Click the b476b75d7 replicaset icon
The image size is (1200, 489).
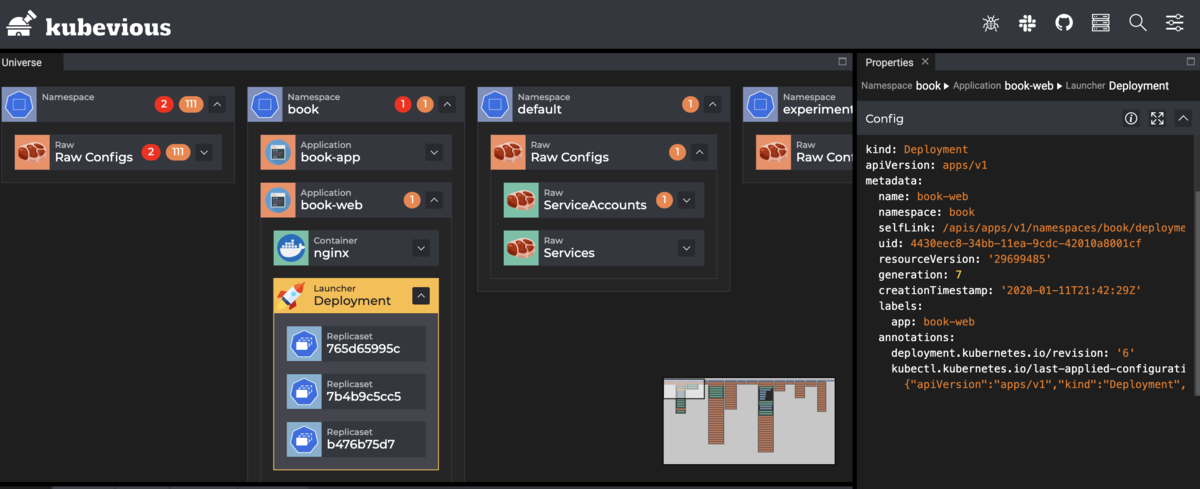(x=304, y=439)
